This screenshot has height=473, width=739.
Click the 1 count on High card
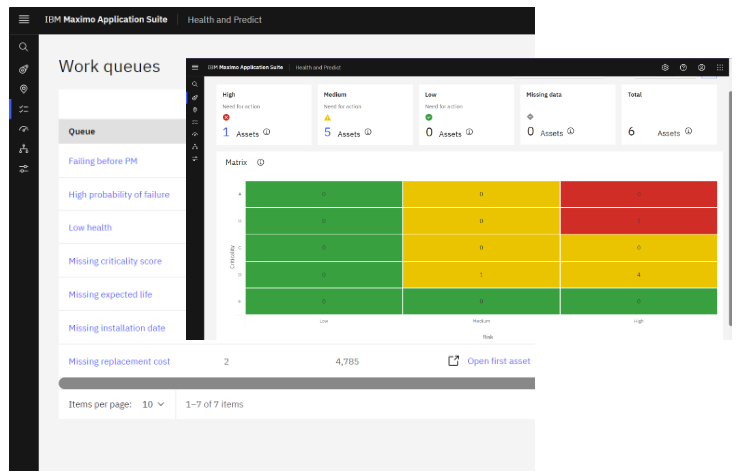pos(226,132)
